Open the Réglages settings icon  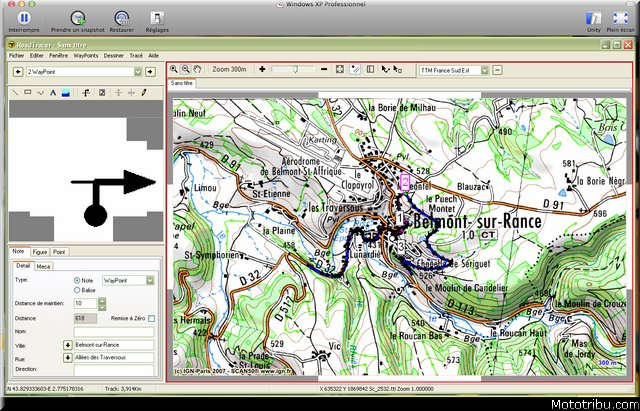157,18
